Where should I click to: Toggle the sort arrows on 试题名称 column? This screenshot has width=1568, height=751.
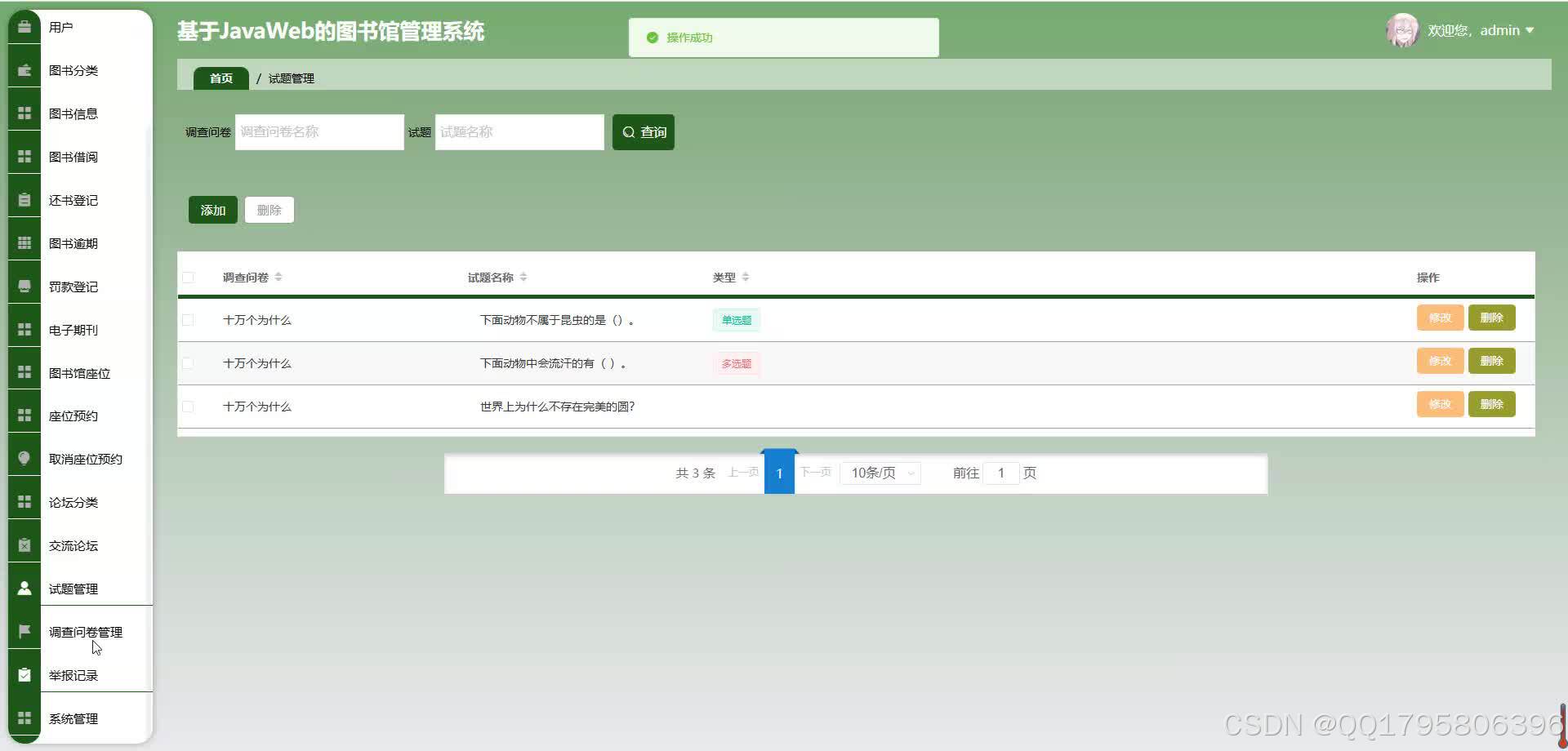[523, 277]
